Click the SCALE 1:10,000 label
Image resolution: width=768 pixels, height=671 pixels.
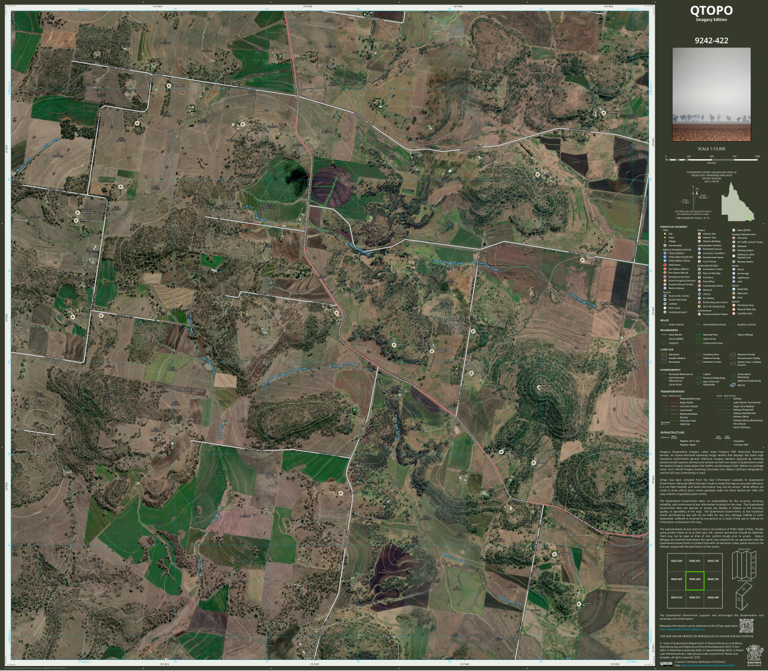711,148
